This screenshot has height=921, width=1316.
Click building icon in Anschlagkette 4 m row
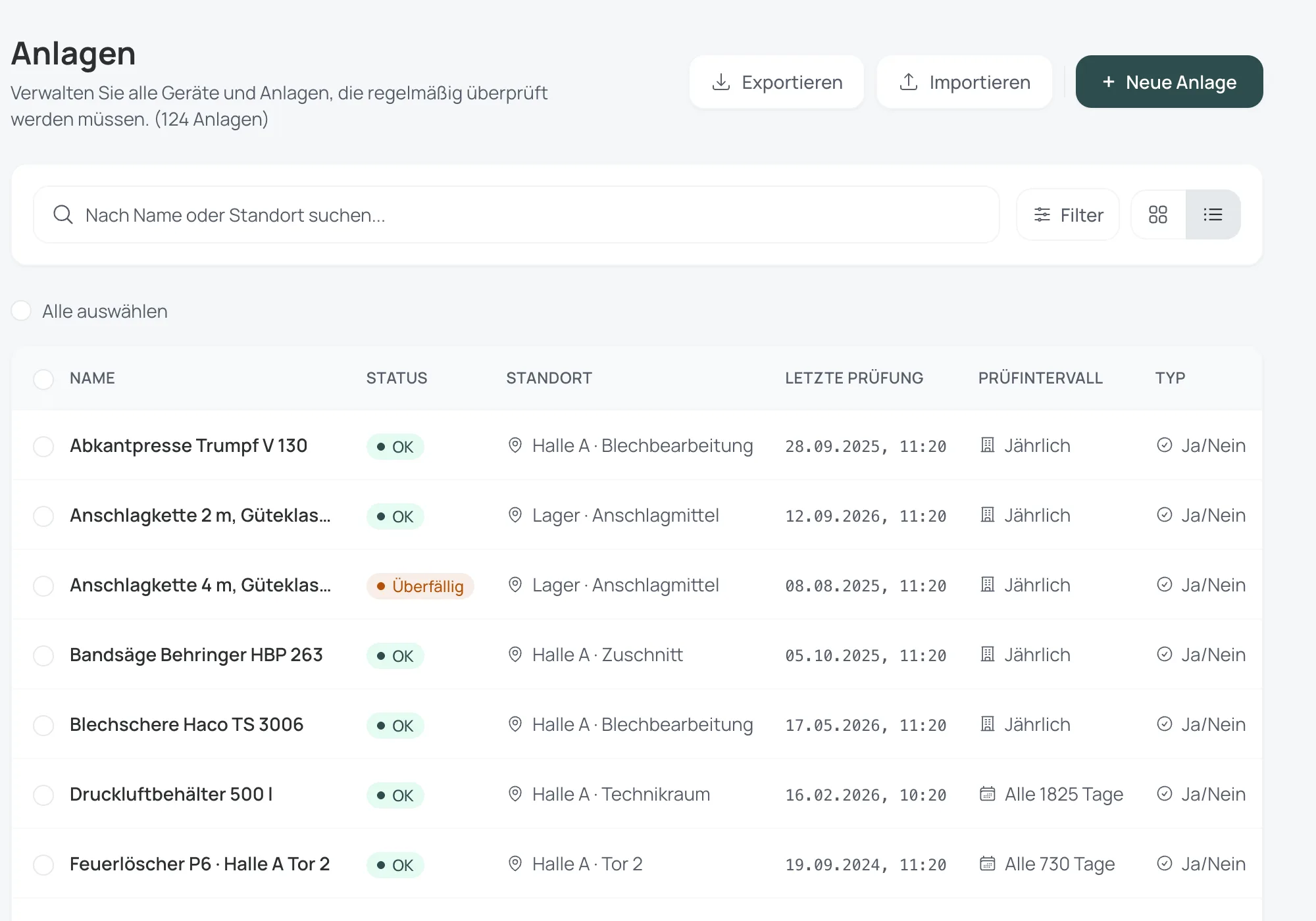[987, 585]
